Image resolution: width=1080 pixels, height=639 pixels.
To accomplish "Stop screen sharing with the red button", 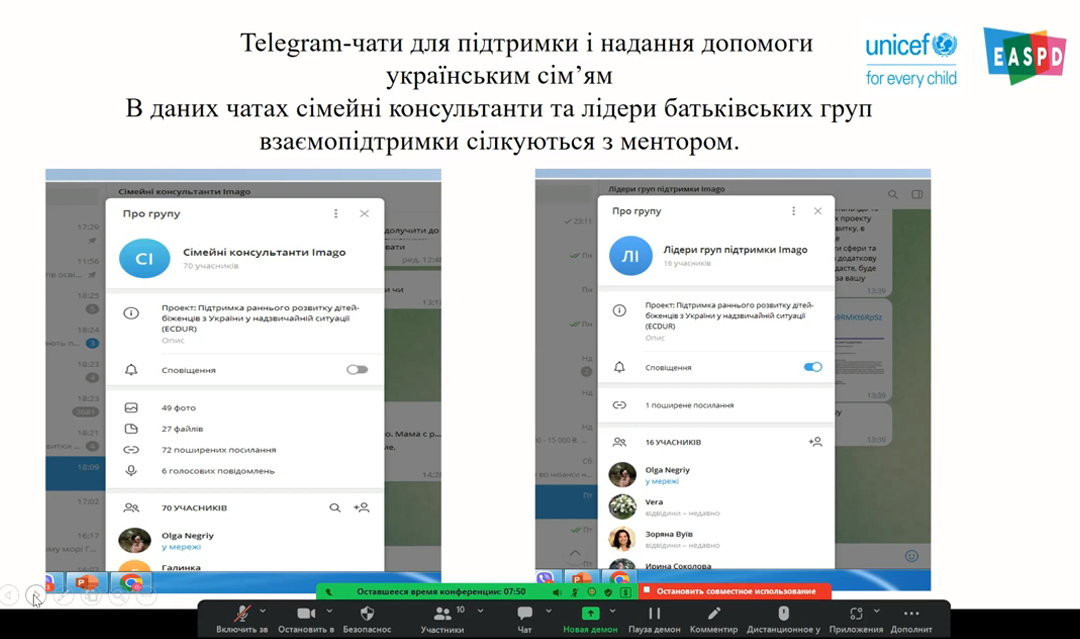I will tap(721, 591).
